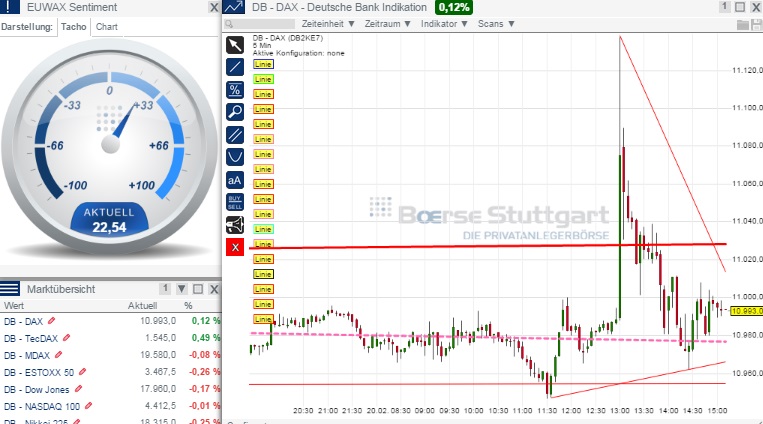Click the Marktübersicht list icon
Image resolution: width=763 pixels, height=424 pixels.
coord(10,289)
